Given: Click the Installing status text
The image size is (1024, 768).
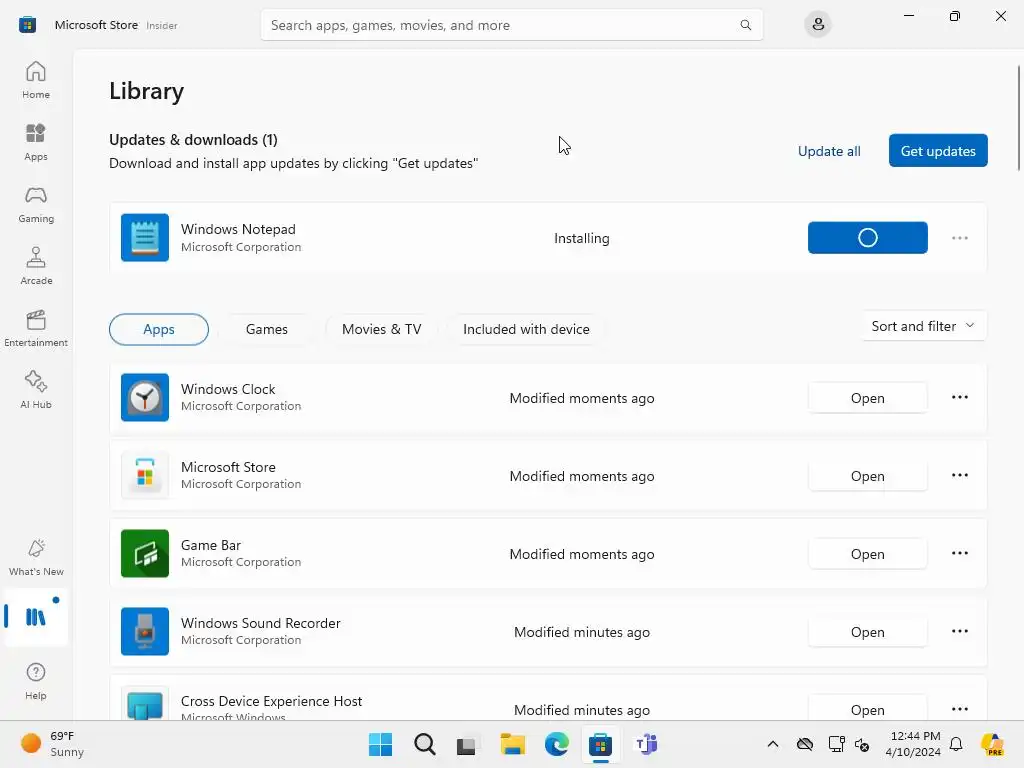Looking at the screenshot, I should [581, 238].
